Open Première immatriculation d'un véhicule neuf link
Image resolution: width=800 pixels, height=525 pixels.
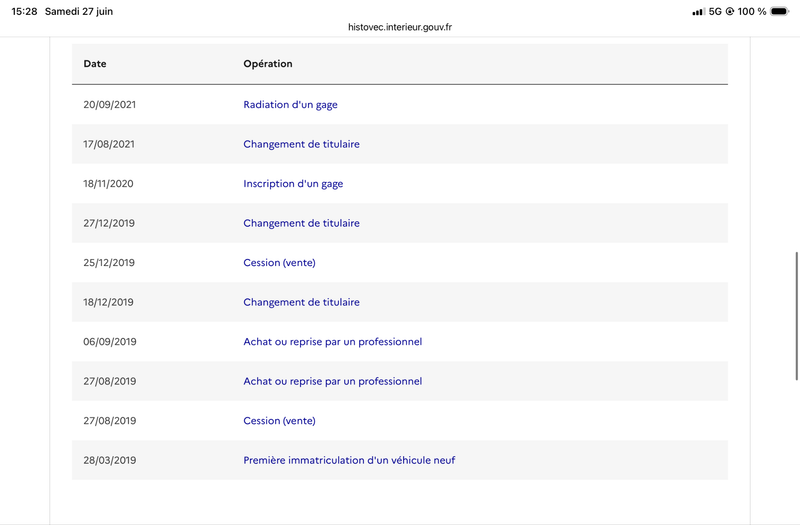pyautogui.click(x=349, y=460)
